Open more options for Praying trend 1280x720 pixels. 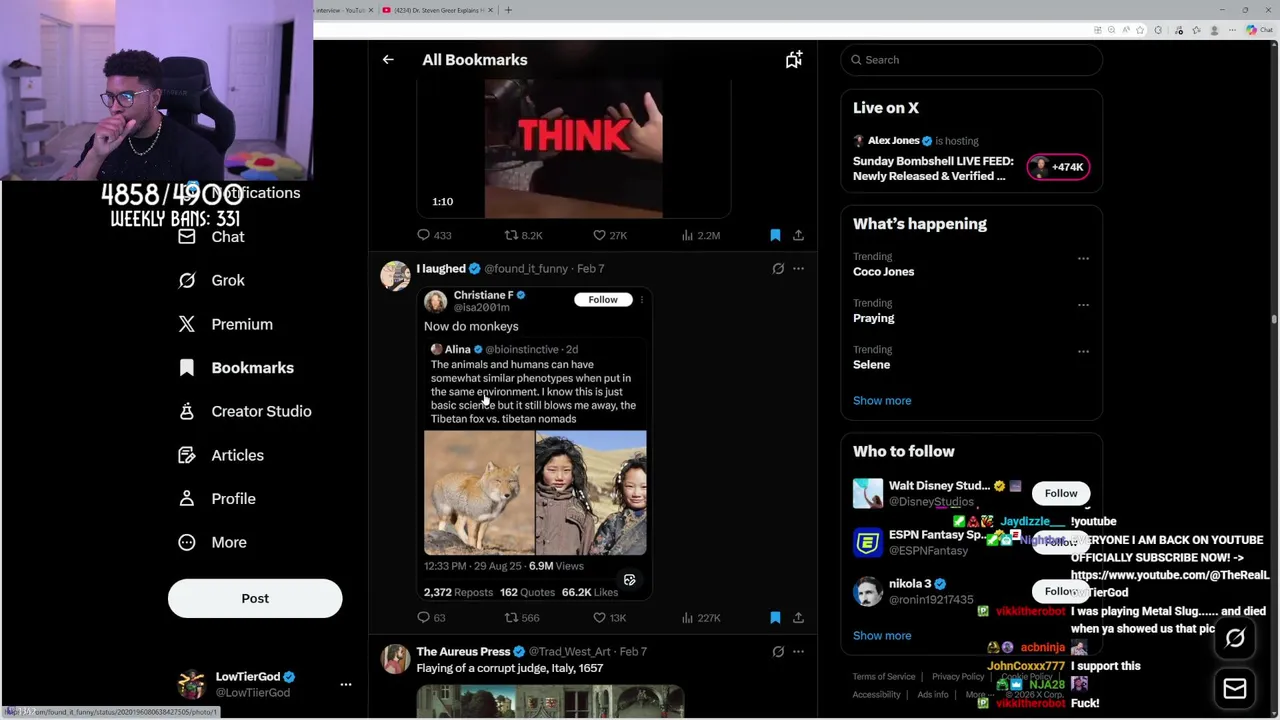tap(1083, 305)
